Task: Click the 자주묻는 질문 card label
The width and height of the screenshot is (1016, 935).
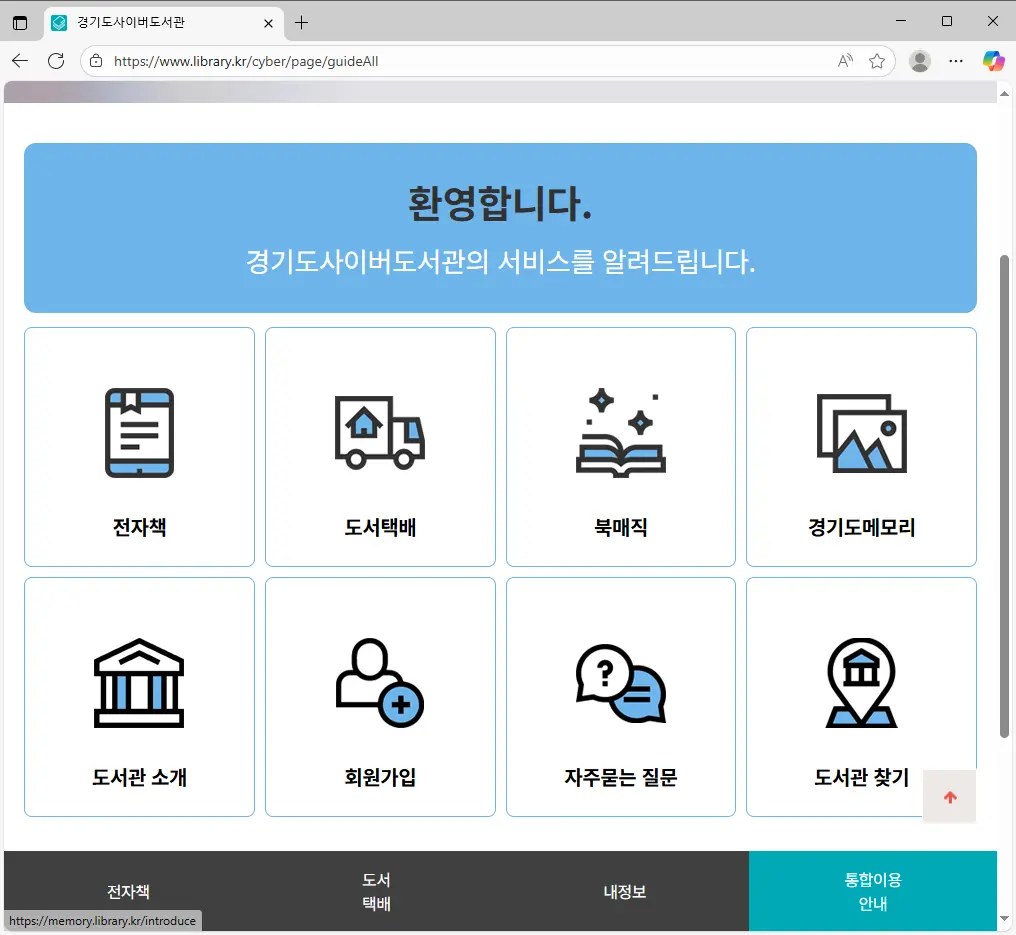Action: pyautogui.click(x=621, y=777)
